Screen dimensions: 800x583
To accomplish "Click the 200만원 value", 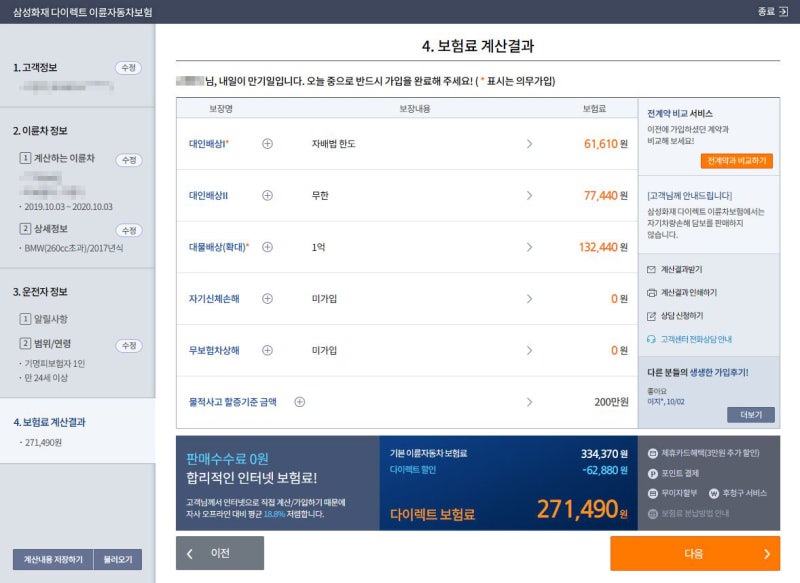I will click(611, 402).
